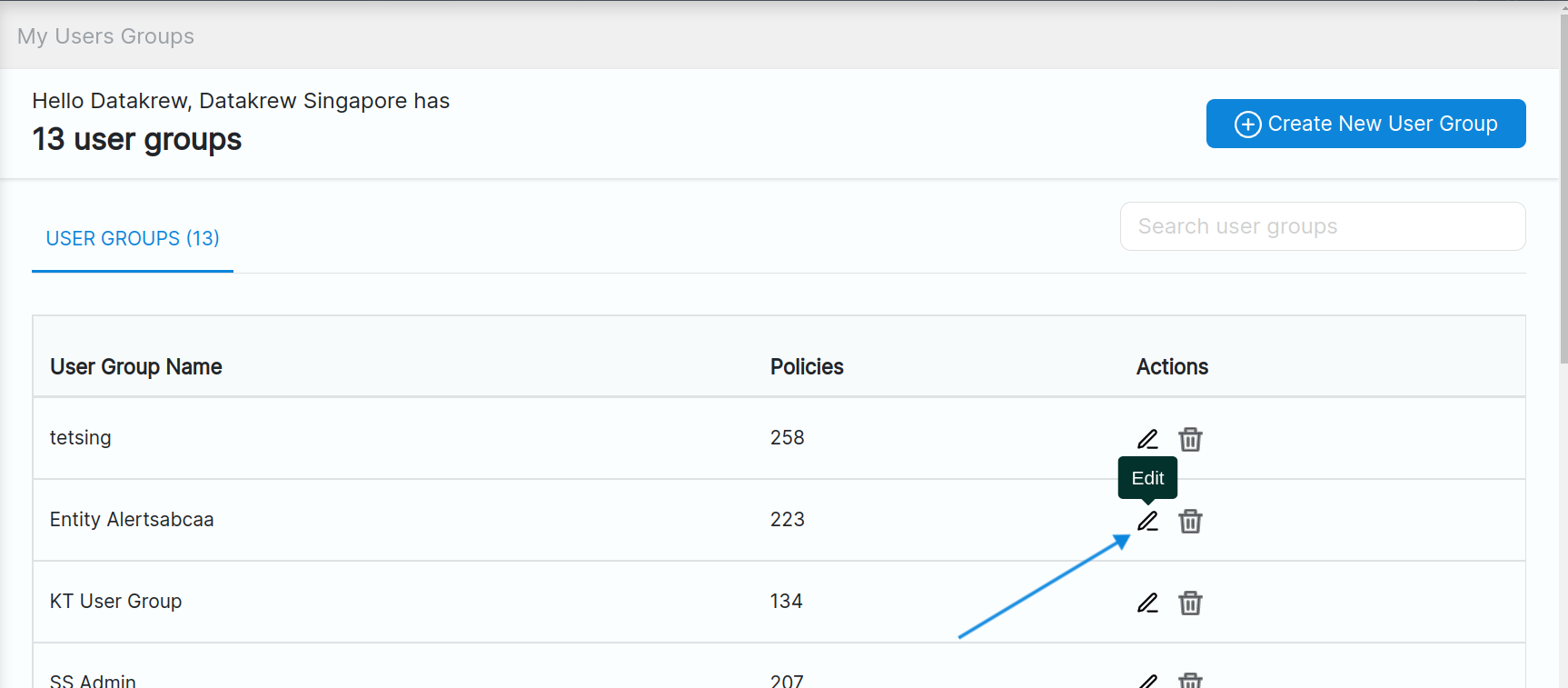Open the USER GROUPS (13) tab
The image size is (1568, 688).
(133, 238)
